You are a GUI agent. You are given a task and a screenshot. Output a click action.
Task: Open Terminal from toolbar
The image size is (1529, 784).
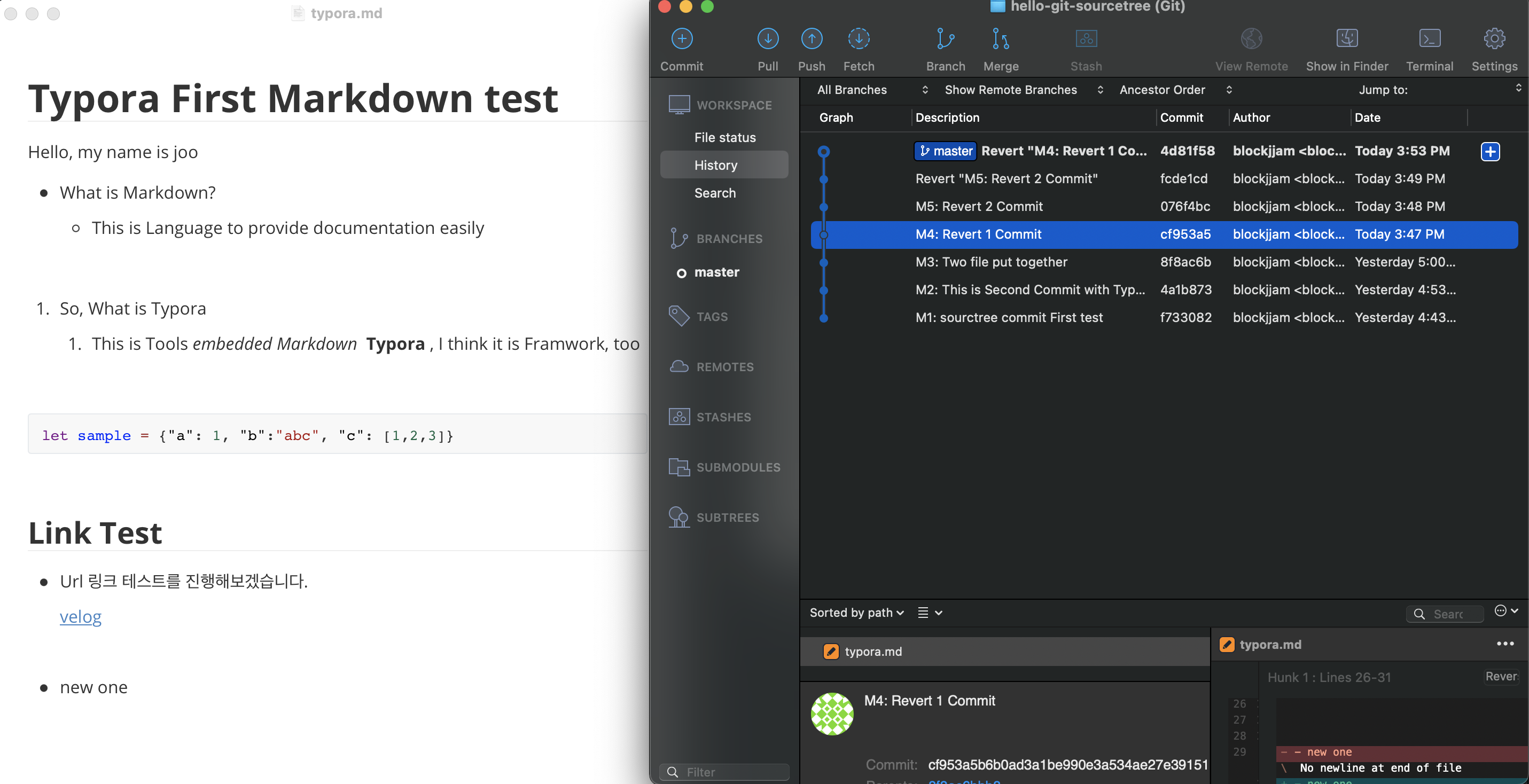[1429, 39]
